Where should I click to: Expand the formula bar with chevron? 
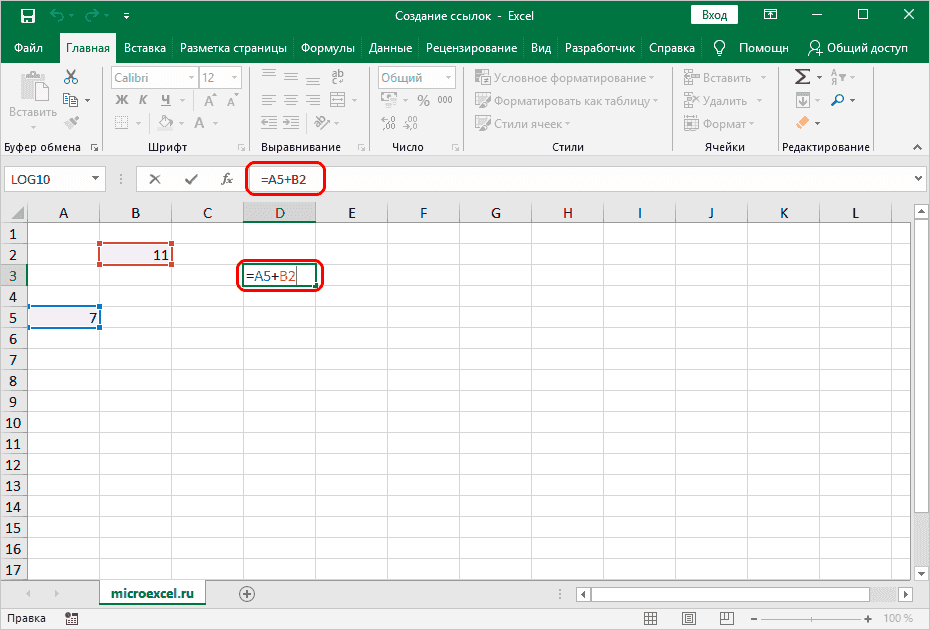919,179
